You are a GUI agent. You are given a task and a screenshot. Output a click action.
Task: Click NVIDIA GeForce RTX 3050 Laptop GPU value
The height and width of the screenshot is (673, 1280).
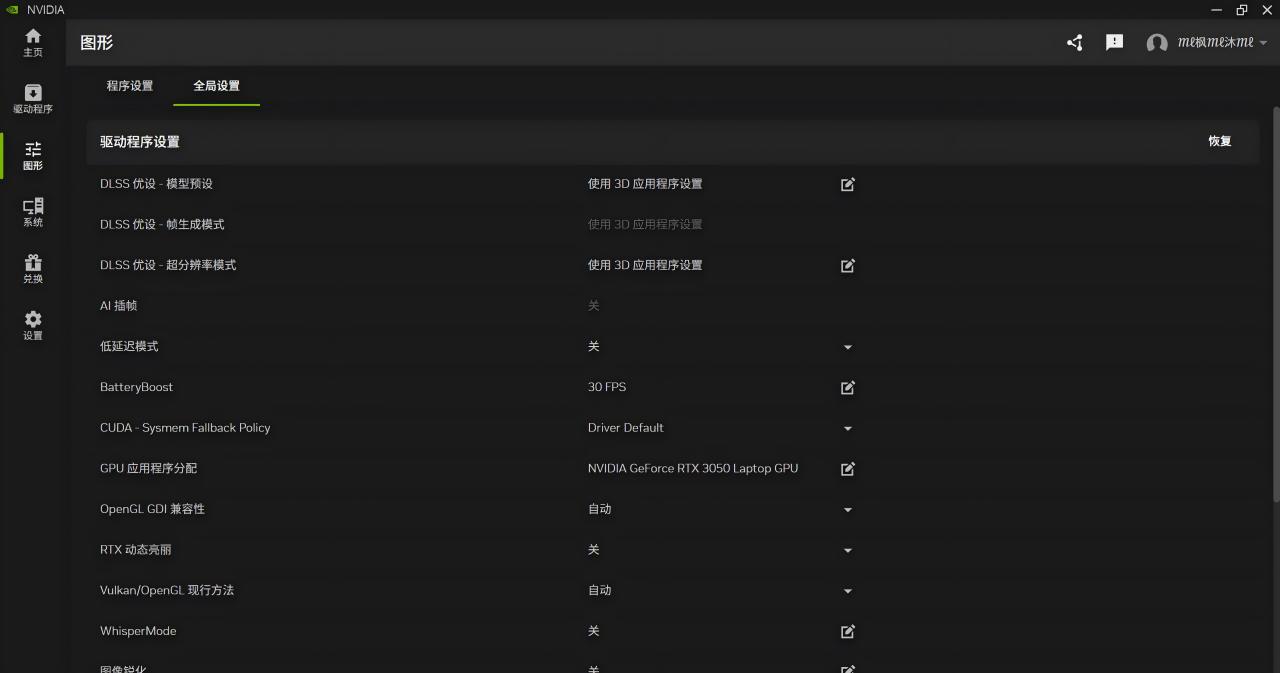pyautogui.click(x=693, y=468)
